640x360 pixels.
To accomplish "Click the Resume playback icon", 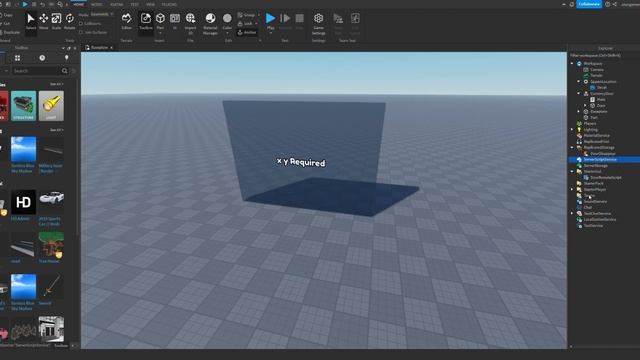I will [x=285, y=18].
